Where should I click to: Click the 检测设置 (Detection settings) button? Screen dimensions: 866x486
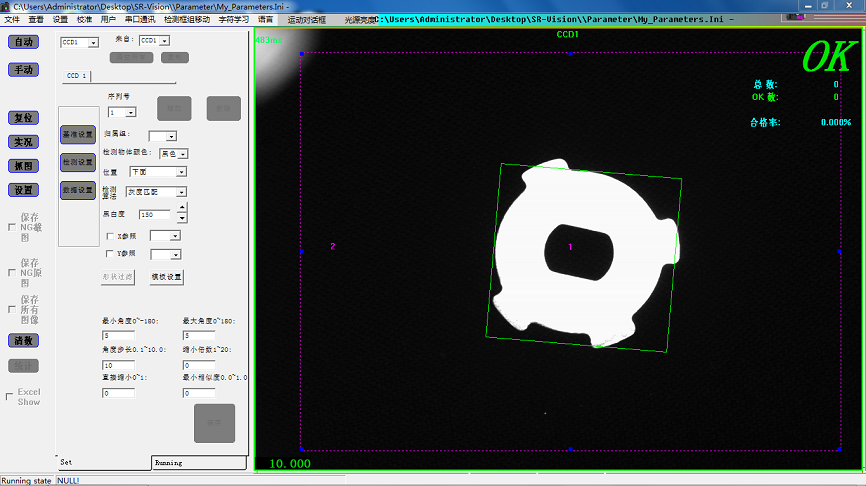pyautogui.click(x=78, y=161)
